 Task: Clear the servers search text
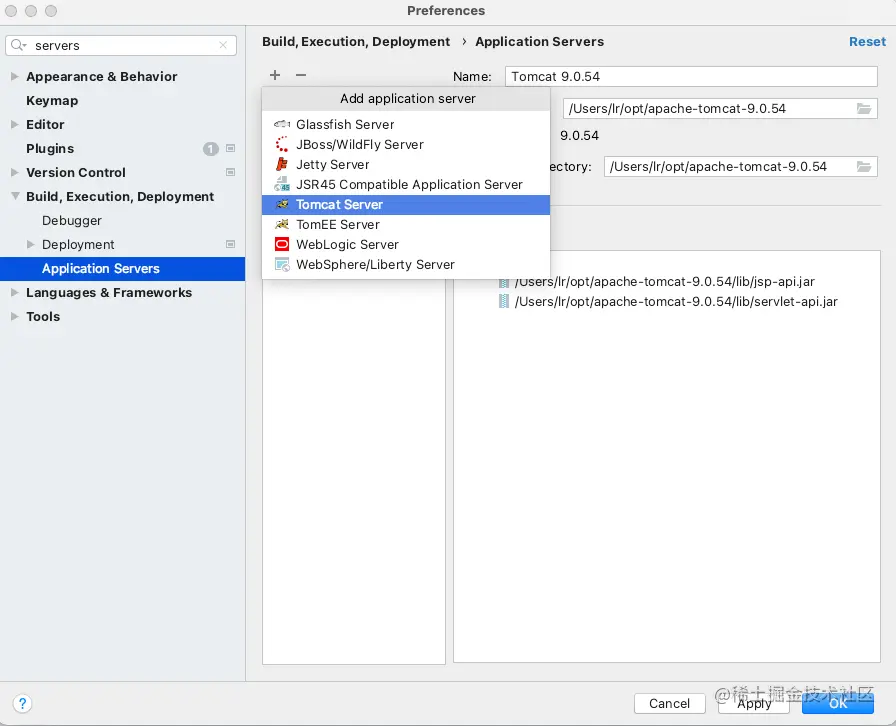point(223,45)
